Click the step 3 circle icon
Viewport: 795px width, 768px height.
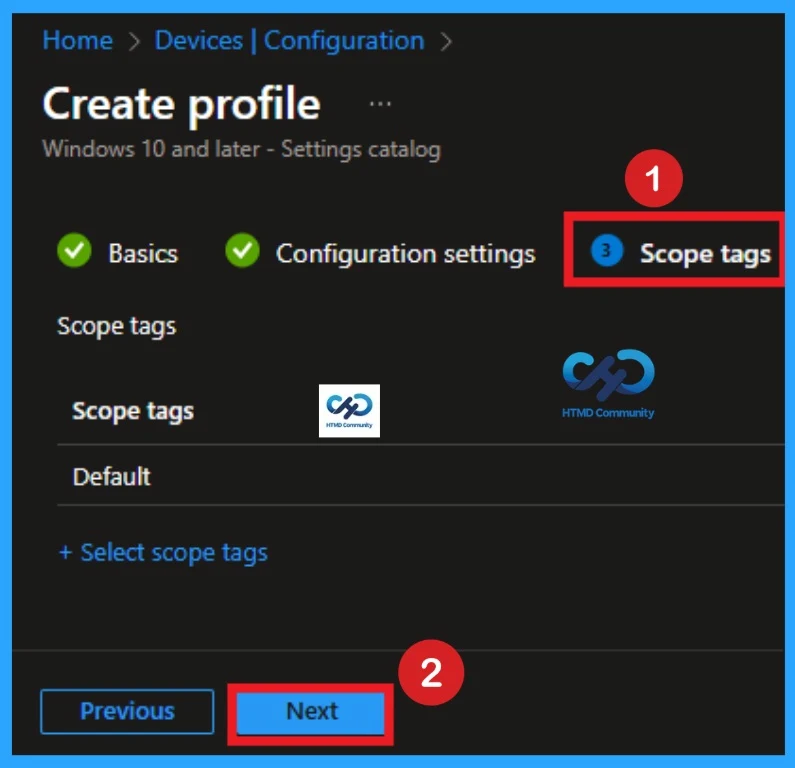tap(606, 250)
